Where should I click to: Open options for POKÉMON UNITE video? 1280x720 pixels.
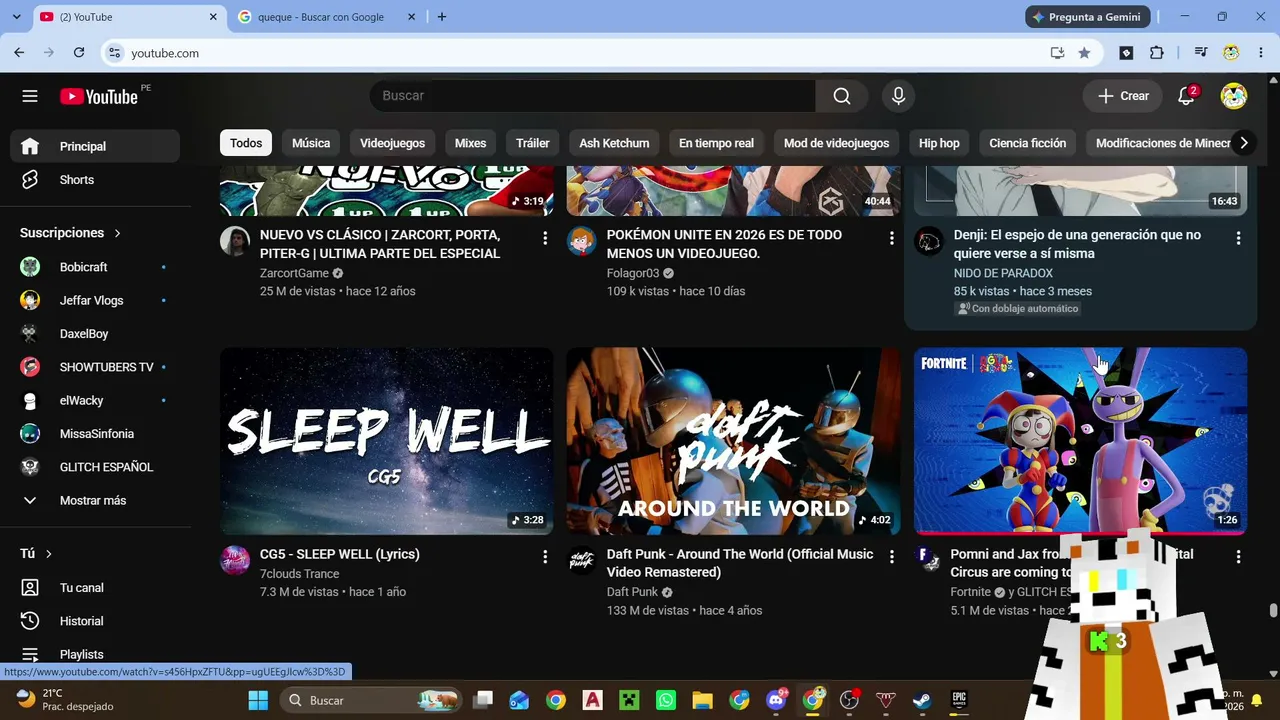892,238
